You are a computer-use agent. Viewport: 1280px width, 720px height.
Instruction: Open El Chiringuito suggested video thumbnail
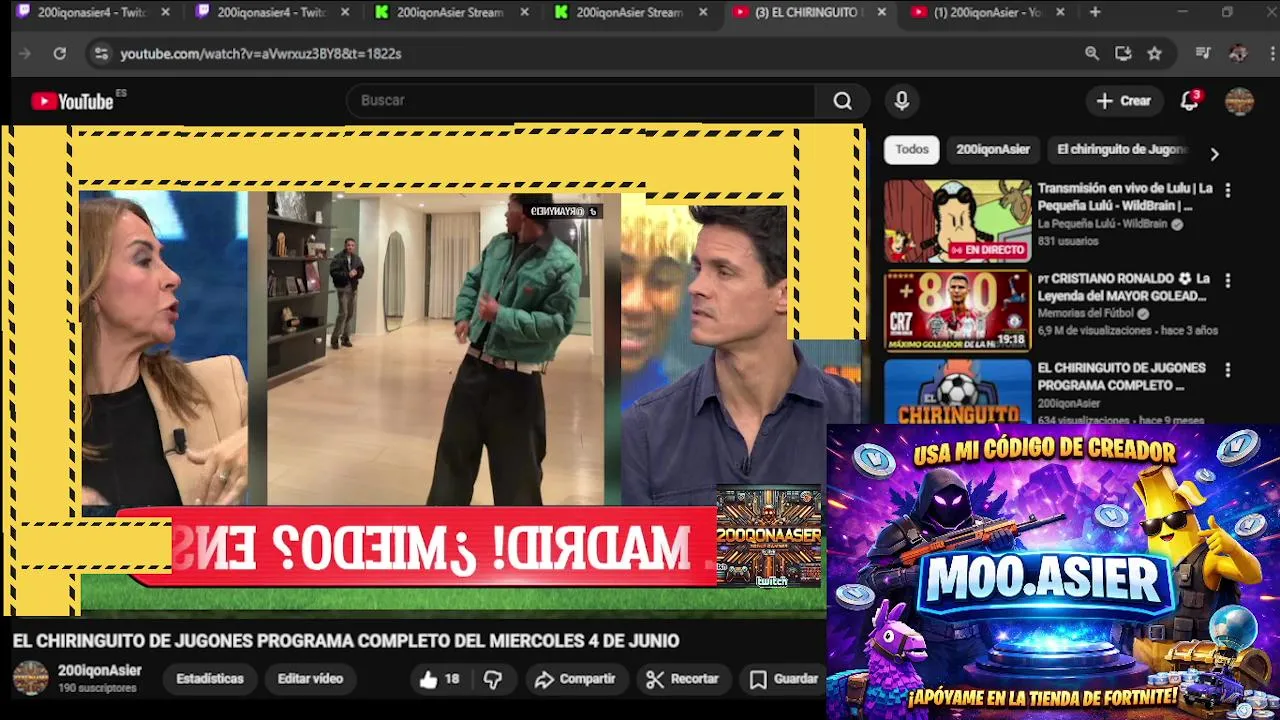[957, 392]
